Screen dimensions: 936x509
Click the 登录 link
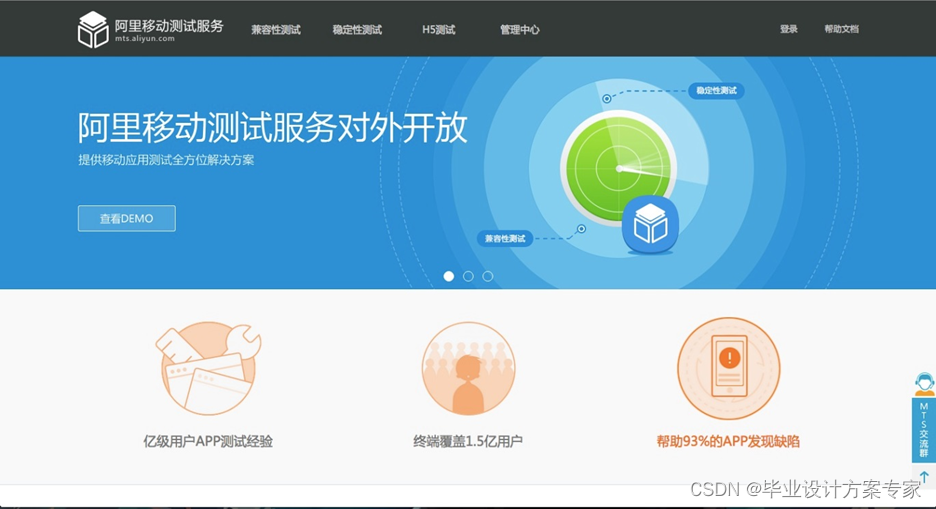[x=789, y=29]
